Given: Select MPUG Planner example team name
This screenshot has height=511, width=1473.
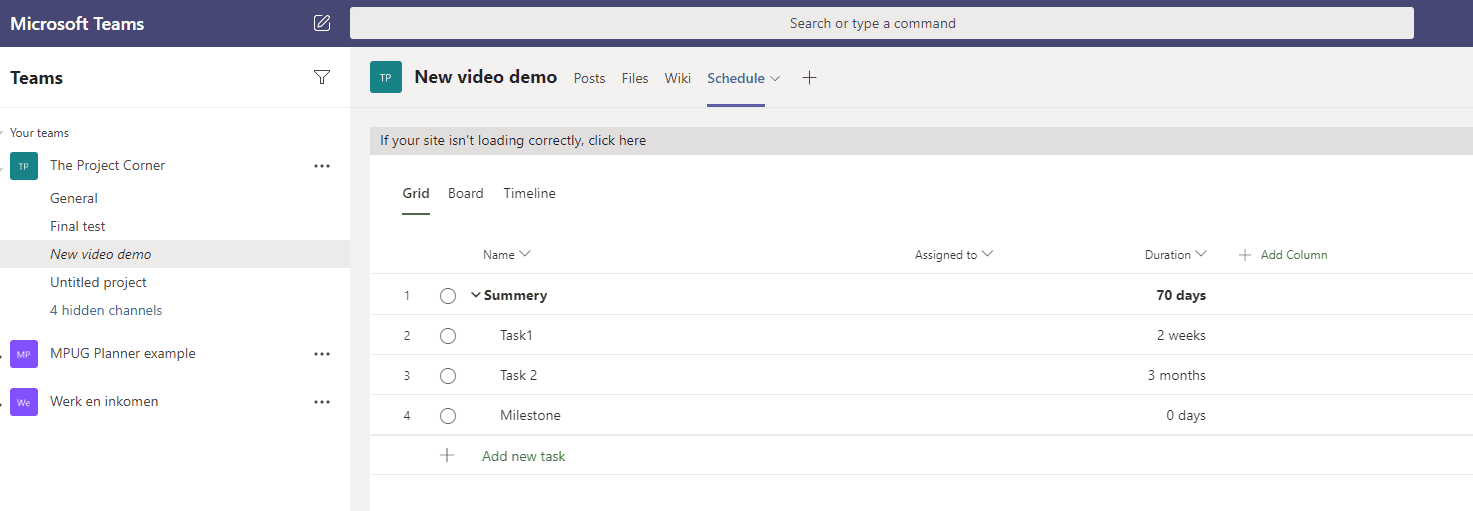Looking at the screenshot, I should [x=123, y=354].
